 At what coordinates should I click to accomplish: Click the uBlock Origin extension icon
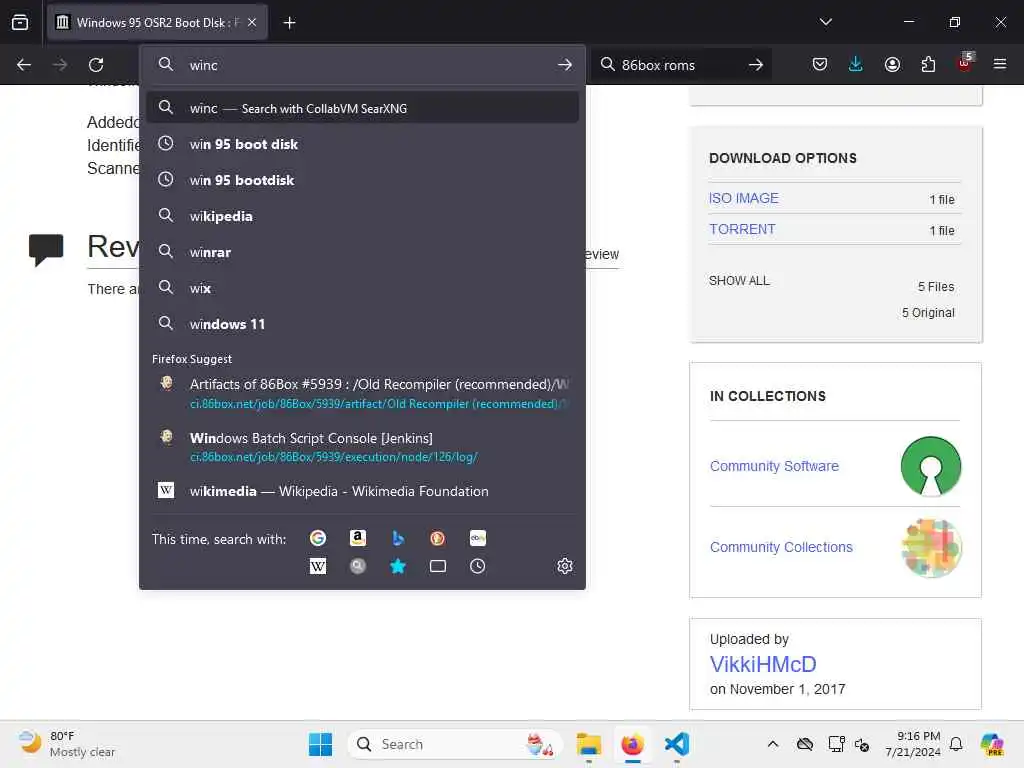[965, 63]
